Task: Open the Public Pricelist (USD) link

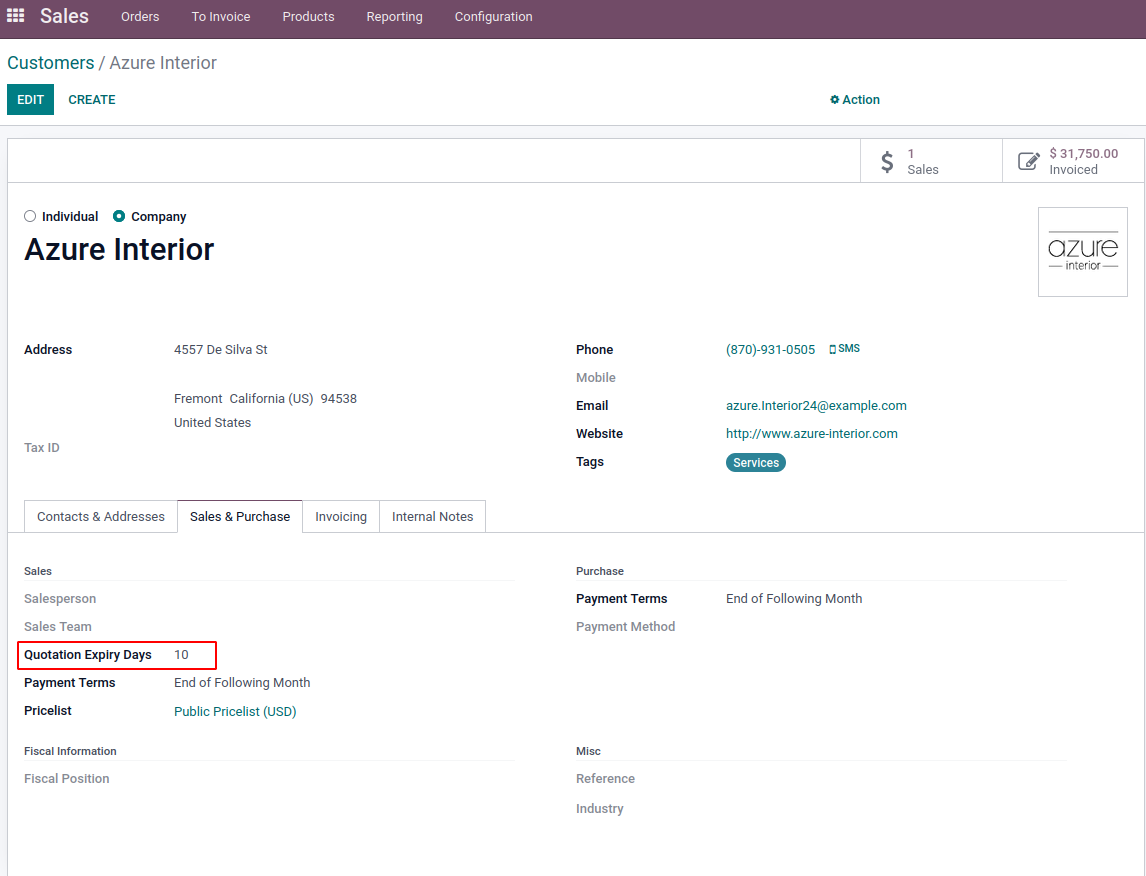Action: (x=235, y=712)
